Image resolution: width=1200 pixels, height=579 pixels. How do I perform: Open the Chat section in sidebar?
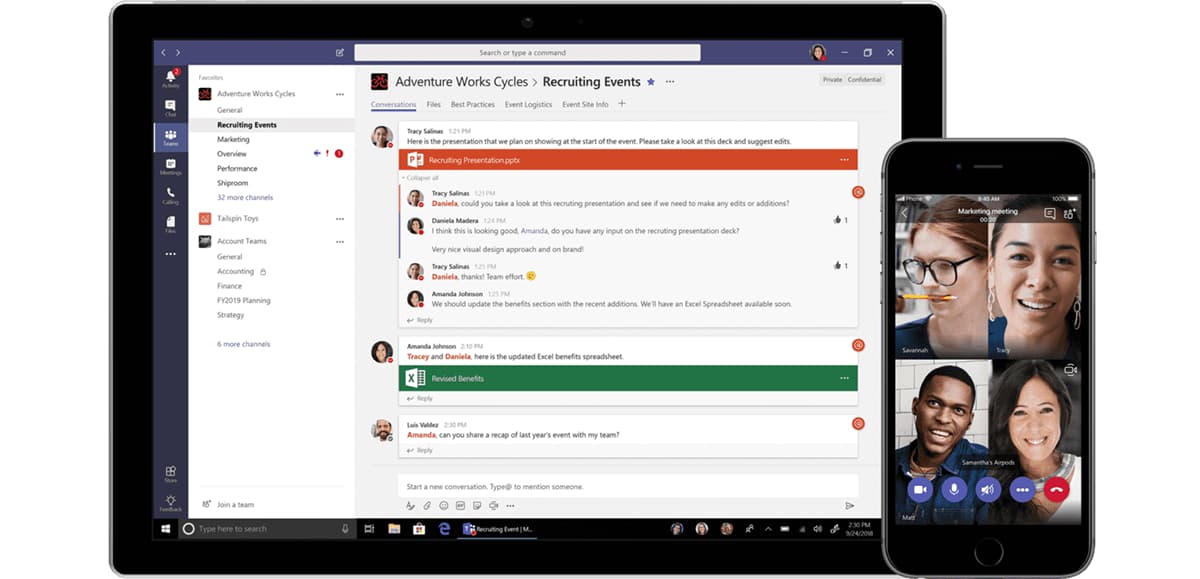tap(170, 108)
